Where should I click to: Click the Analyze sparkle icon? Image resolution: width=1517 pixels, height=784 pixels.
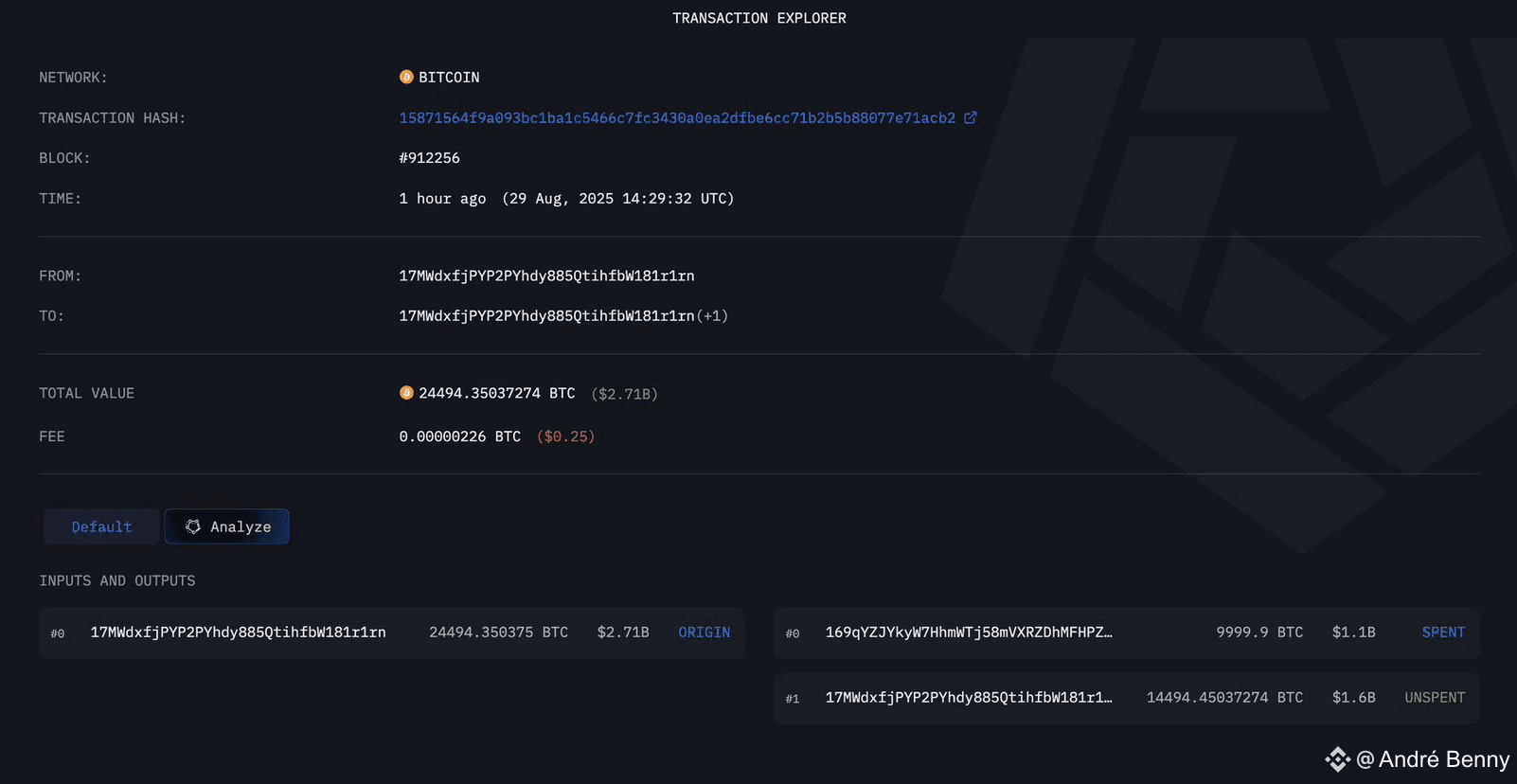pos(193,526)
